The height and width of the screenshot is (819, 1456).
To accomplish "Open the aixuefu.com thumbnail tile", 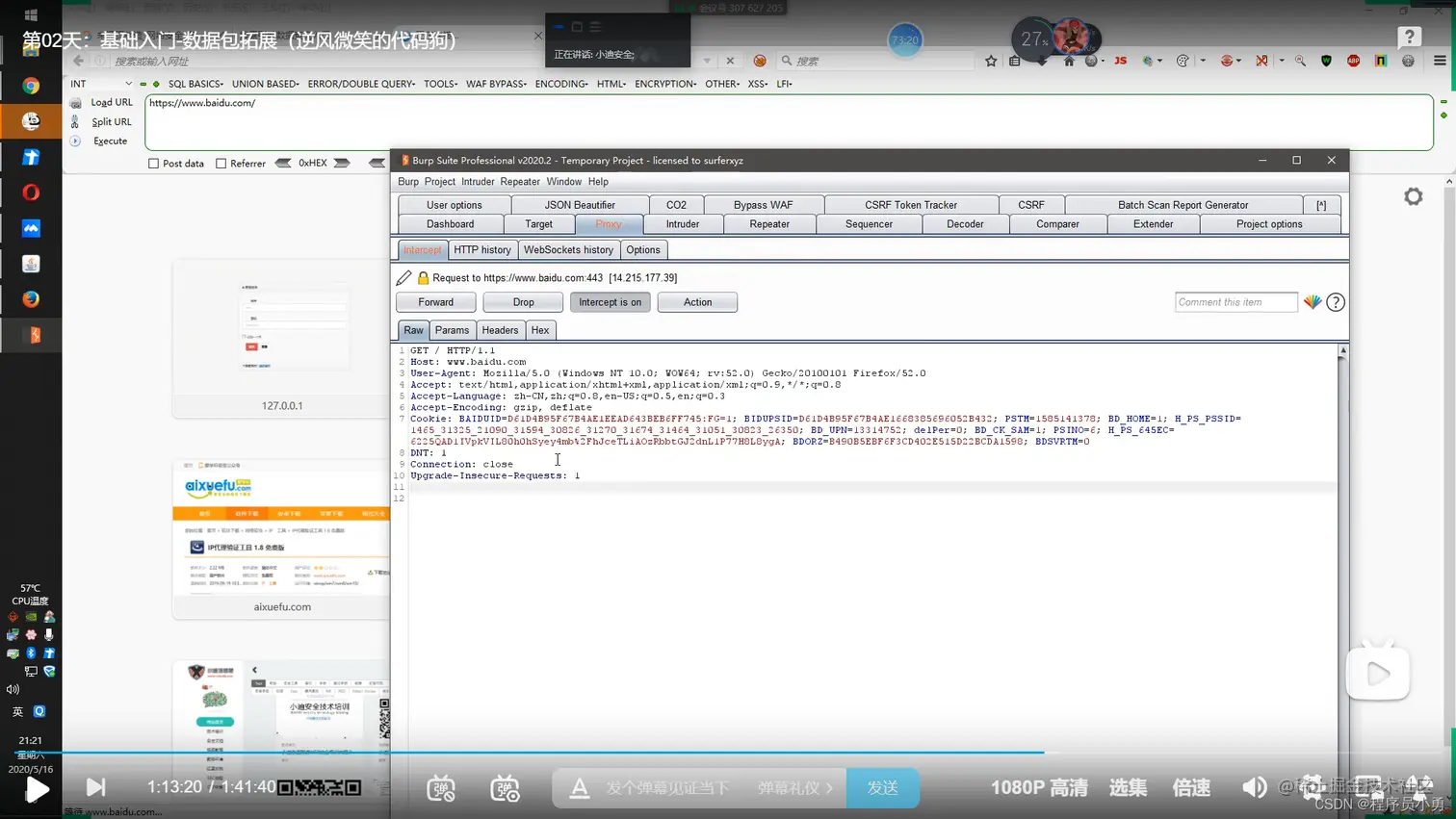I will (x=281, y=539).
